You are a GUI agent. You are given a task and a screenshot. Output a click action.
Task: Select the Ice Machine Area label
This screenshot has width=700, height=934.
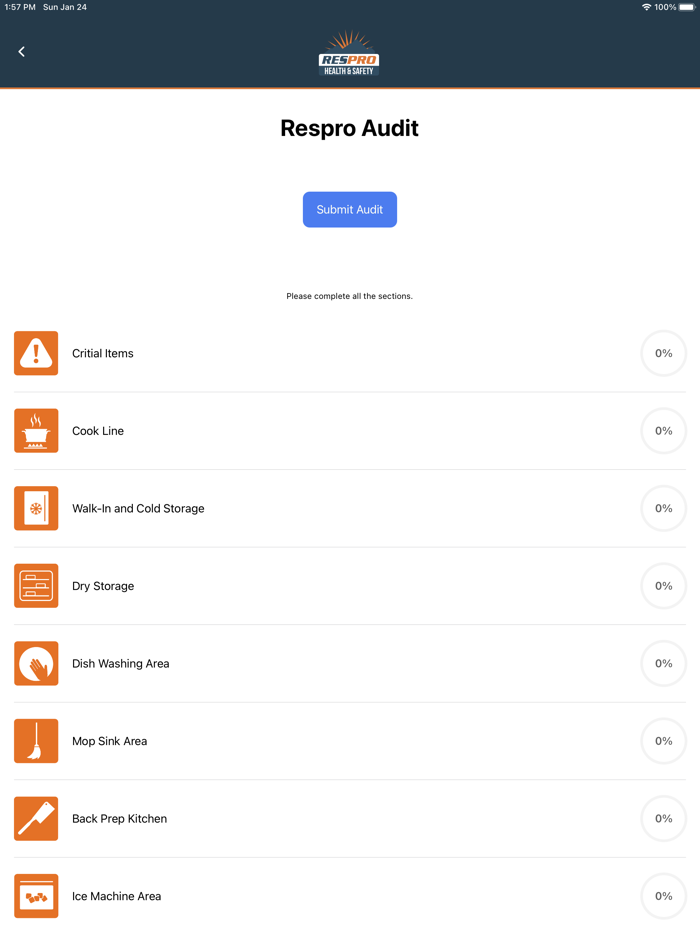point(116,896)
